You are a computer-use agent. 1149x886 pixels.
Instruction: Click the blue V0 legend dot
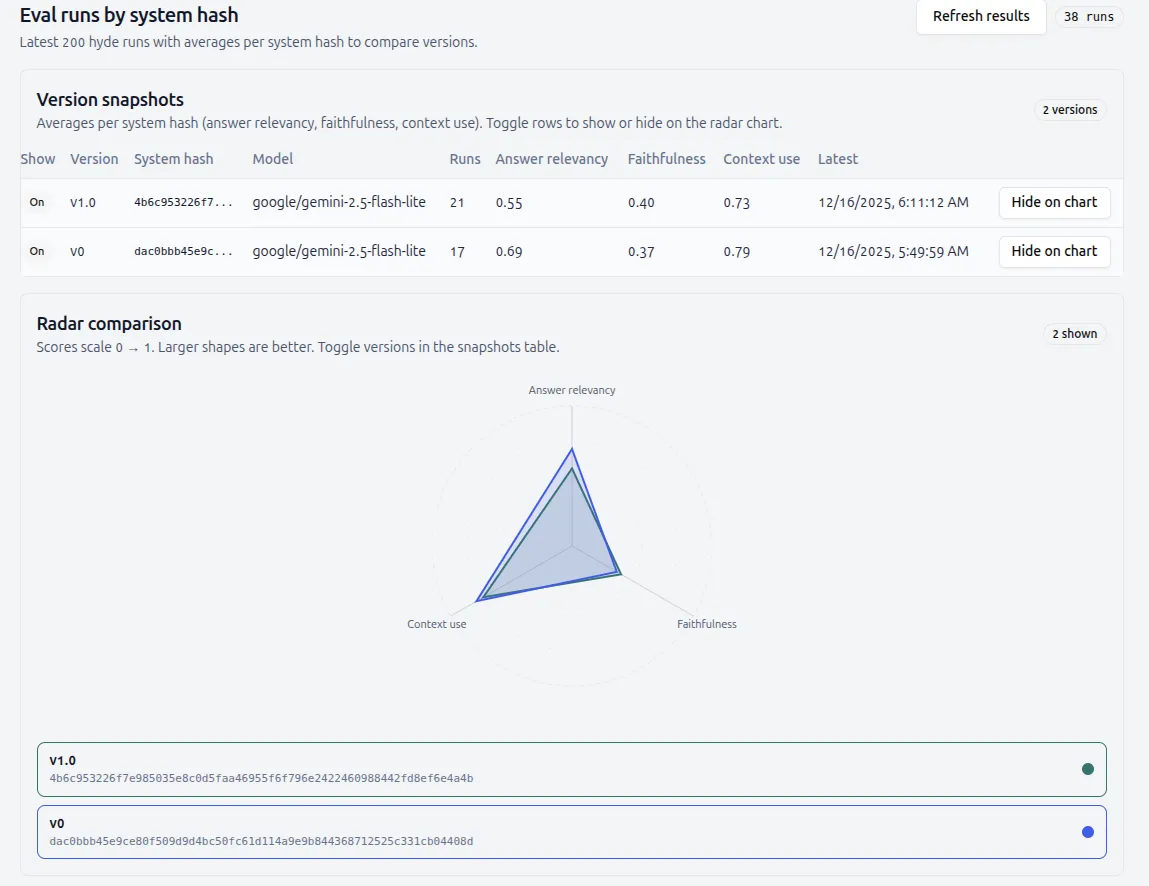tap(1087, 832)
